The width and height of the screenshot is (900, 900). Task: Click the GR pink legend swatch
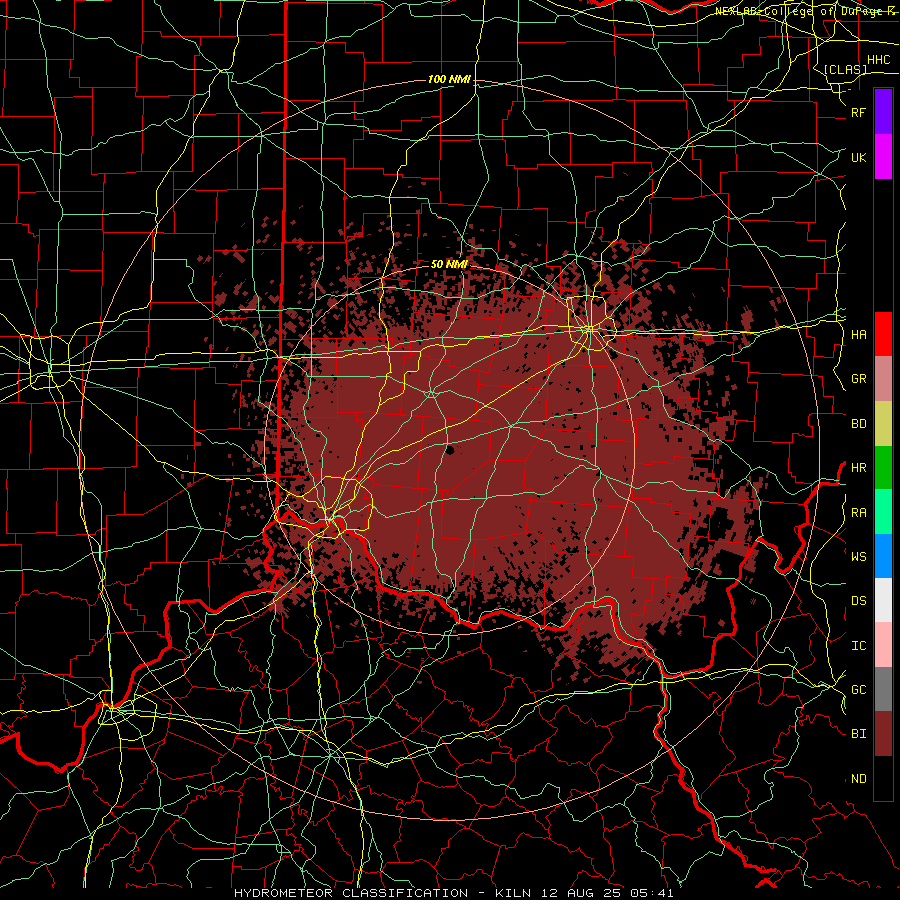pos(883,379)
